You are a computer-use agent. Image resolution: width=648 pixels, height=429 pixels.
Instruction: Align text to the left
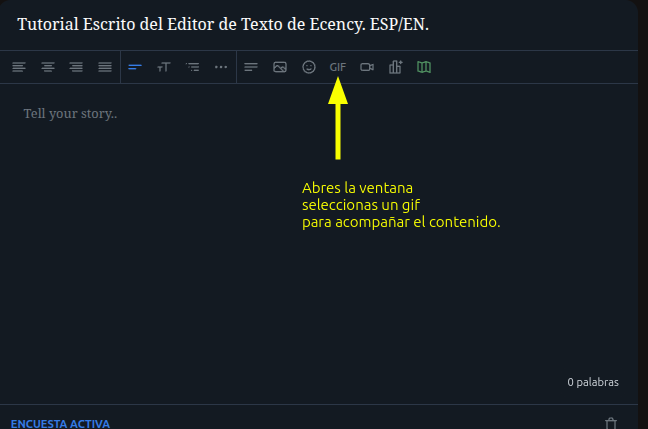(19, 67)
